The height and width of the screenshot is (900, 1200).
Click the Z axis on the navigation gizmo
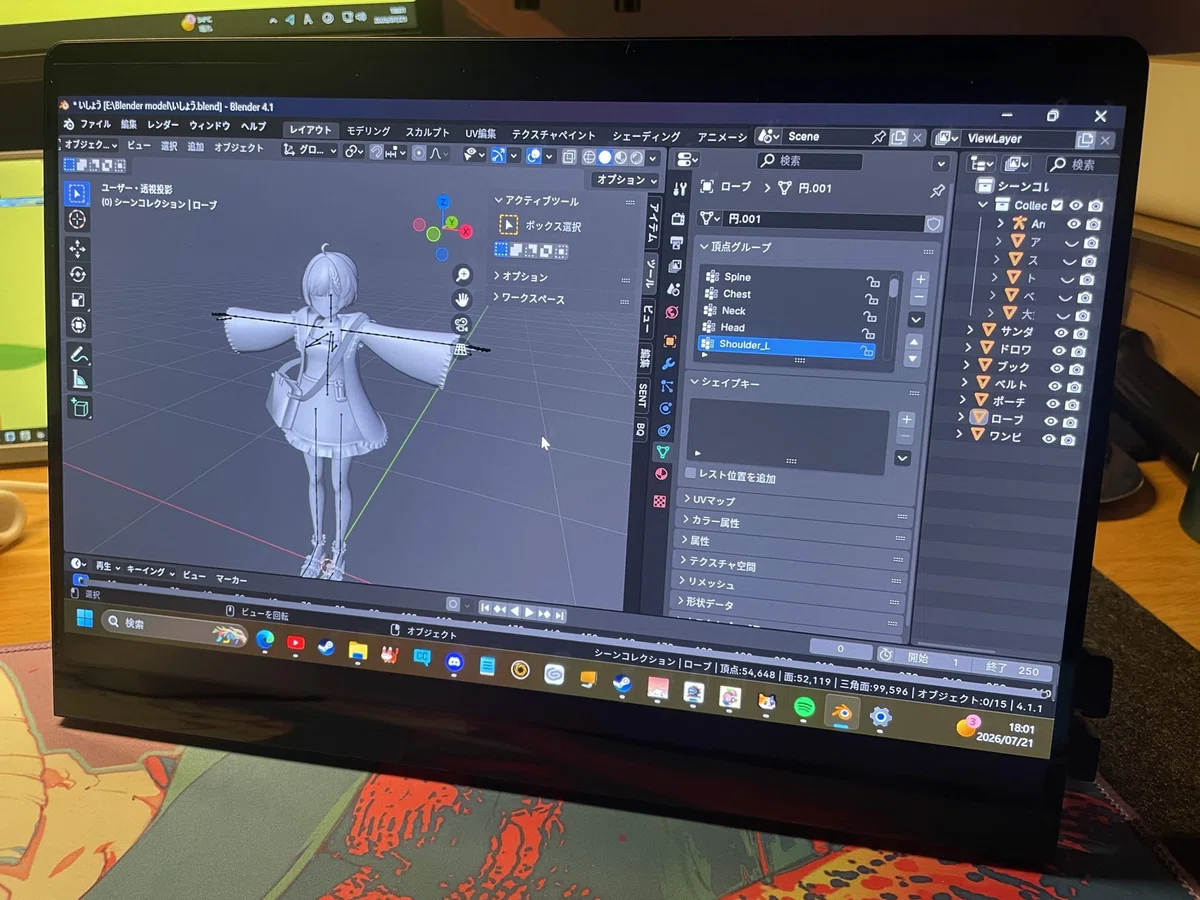445,202
